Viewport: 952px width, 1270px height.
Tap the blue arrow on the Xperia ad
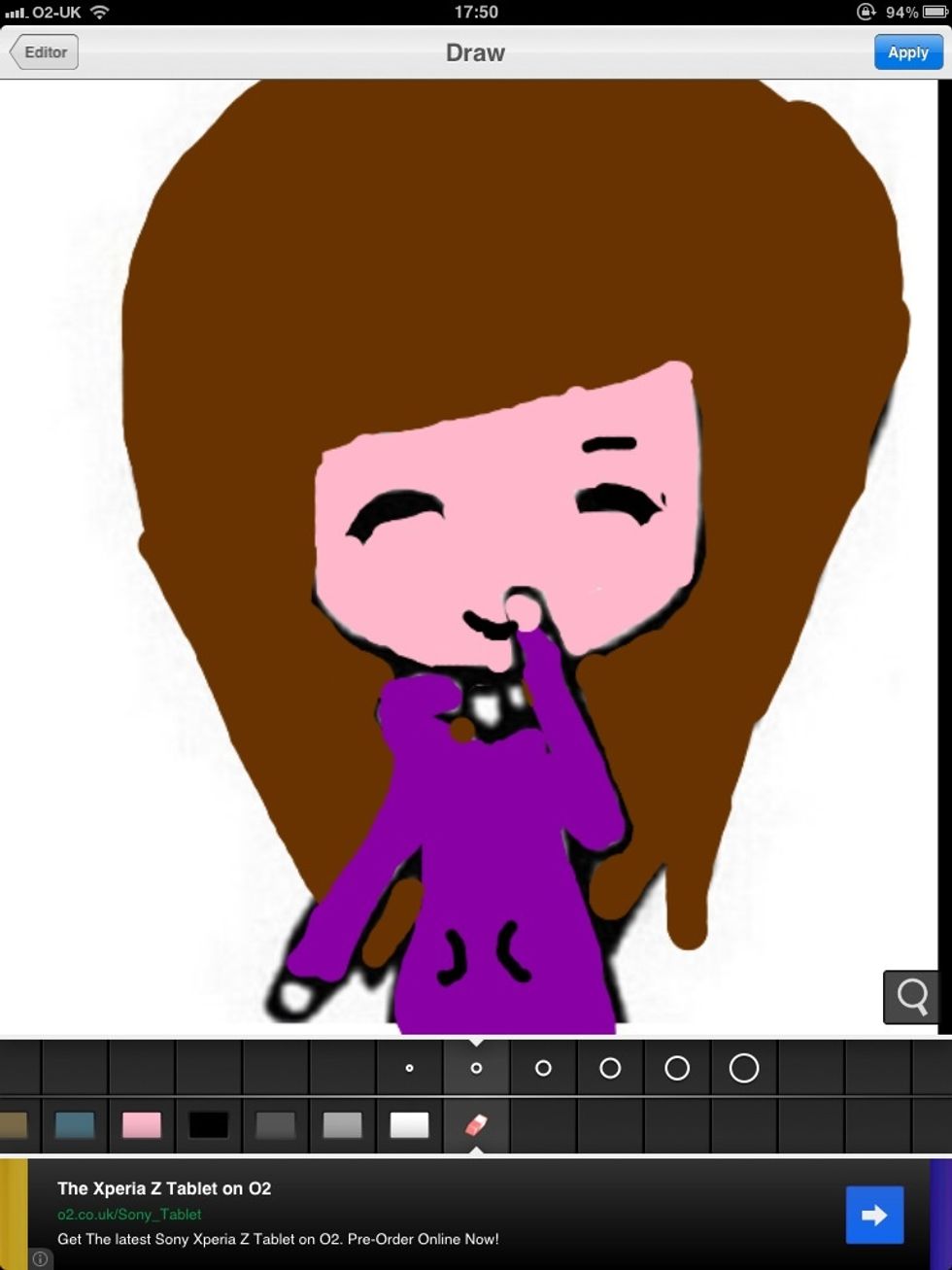[873, 1215]
